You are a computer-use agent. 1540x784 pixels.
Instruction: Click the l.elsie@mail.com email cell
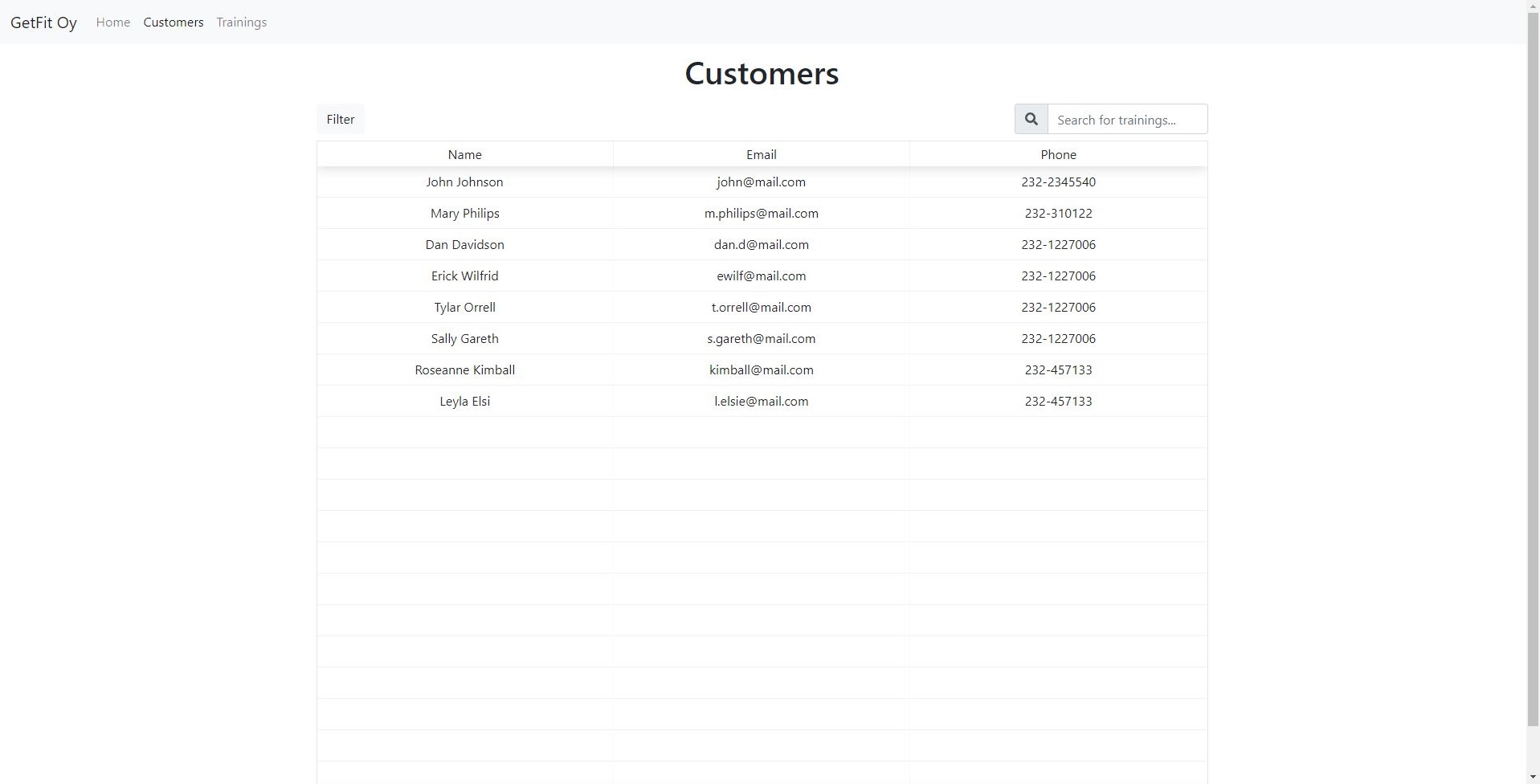[762, 402]
